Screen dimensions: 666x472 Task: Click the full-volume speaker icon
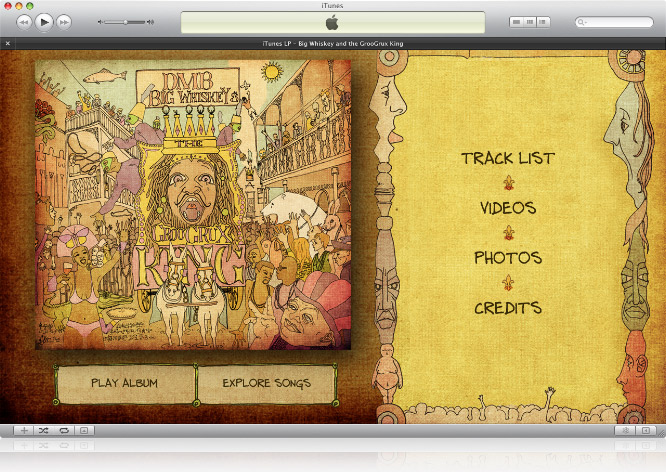(x=150, y=22)
